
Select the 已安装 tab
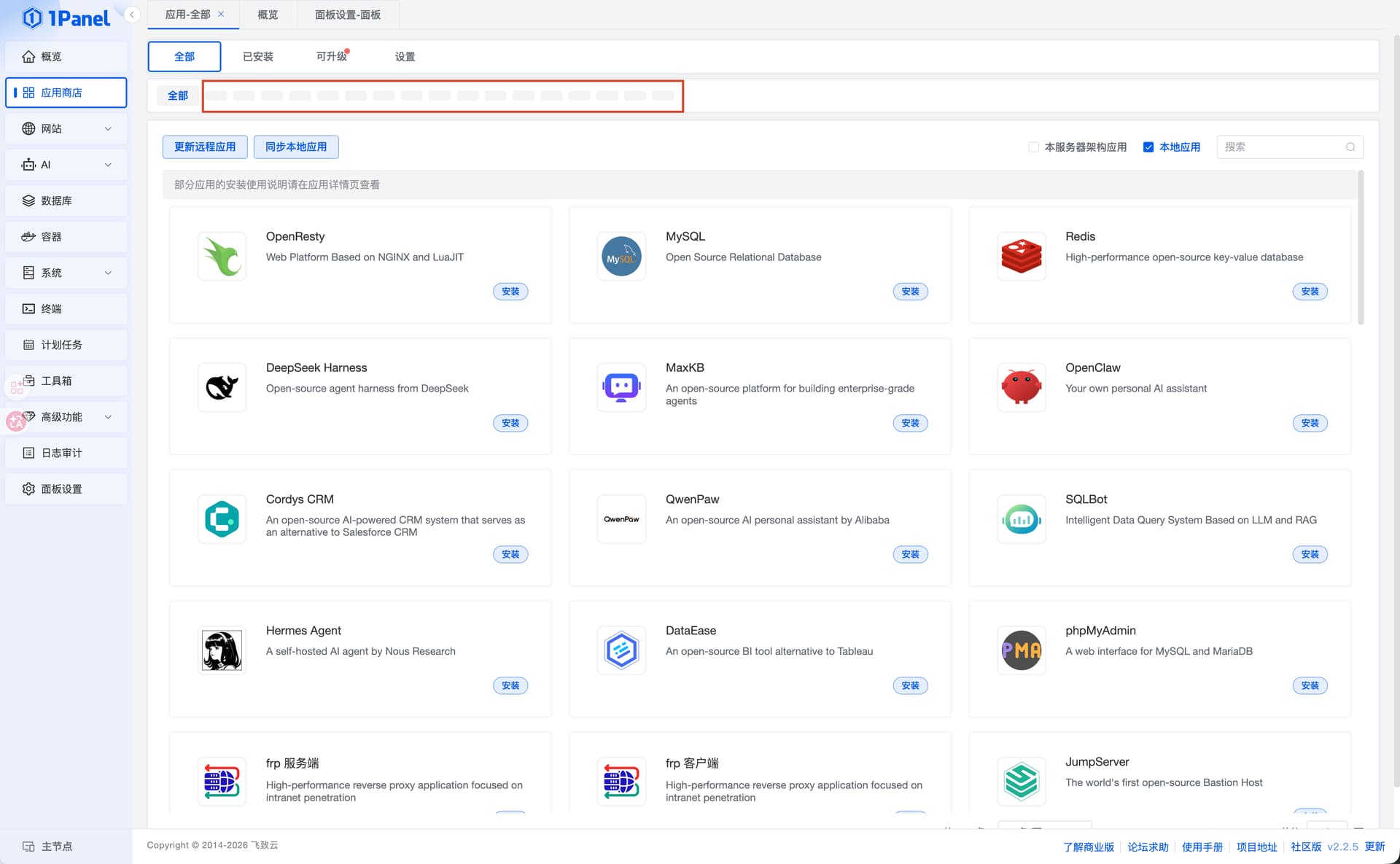pyautogui.click(x=258, y=57)
